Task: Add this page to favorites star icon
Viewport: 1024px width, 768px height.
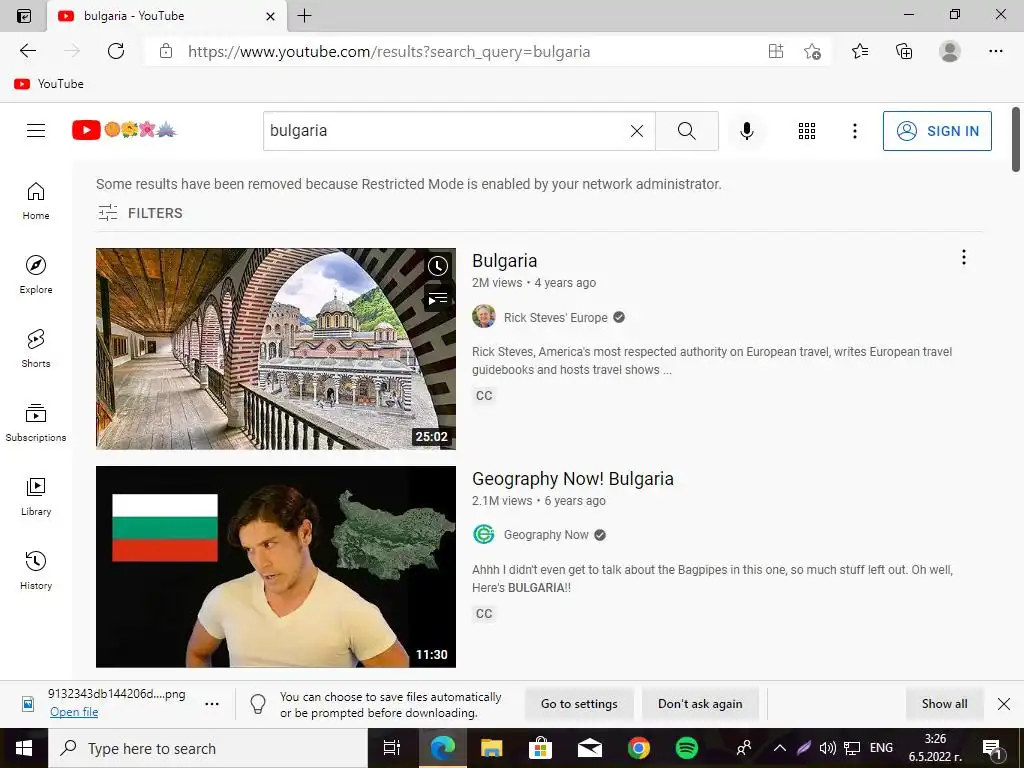Action: (812, 51)
